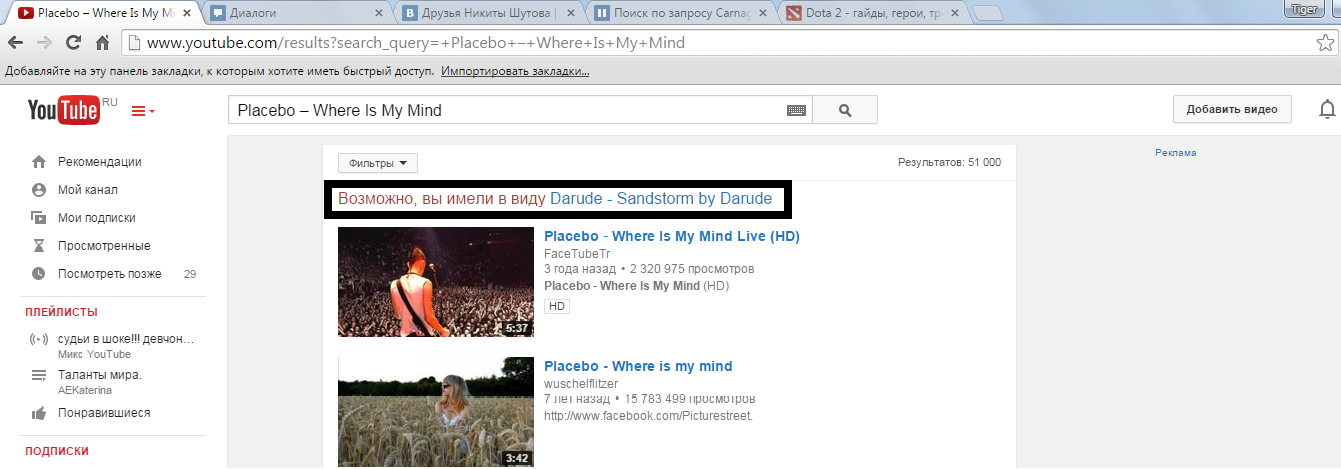Click the browser back arrow
The image size is (1341, 469).
(17, 43)
